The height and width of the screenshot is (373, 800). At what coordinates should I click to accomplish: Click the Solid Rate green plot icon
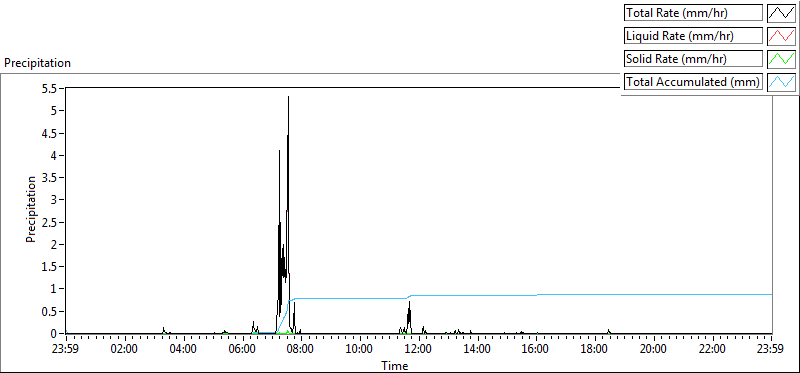point(781,58)
